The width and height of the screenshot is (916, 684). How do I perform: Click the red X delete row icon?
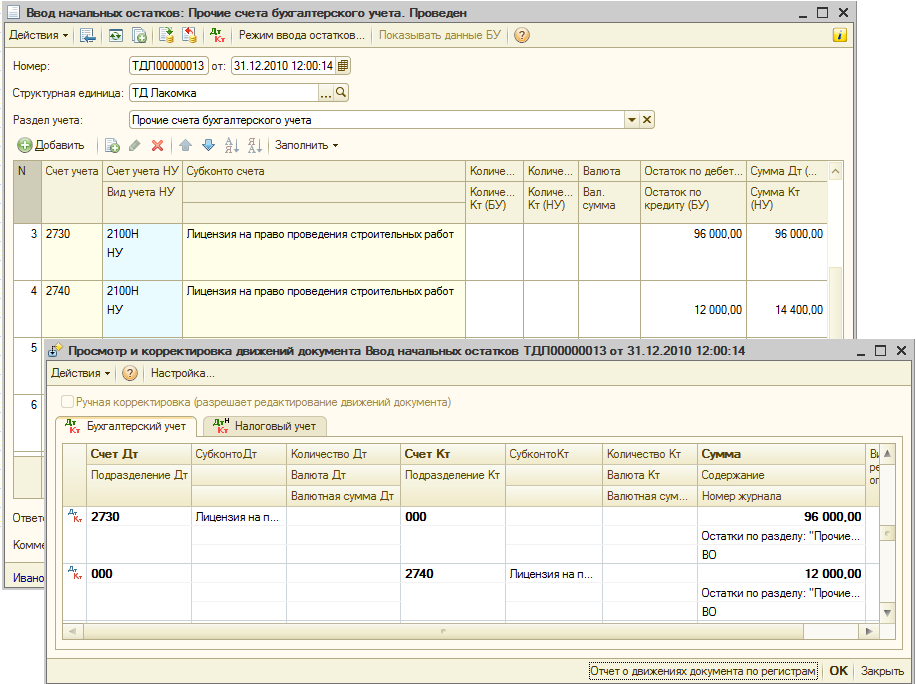pos(157,145)
